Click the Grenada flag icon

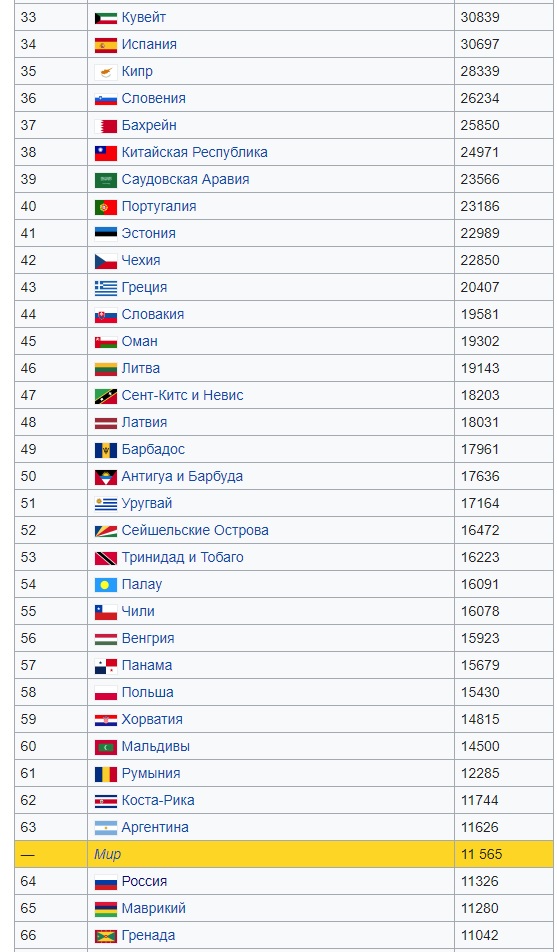point(106,936)
